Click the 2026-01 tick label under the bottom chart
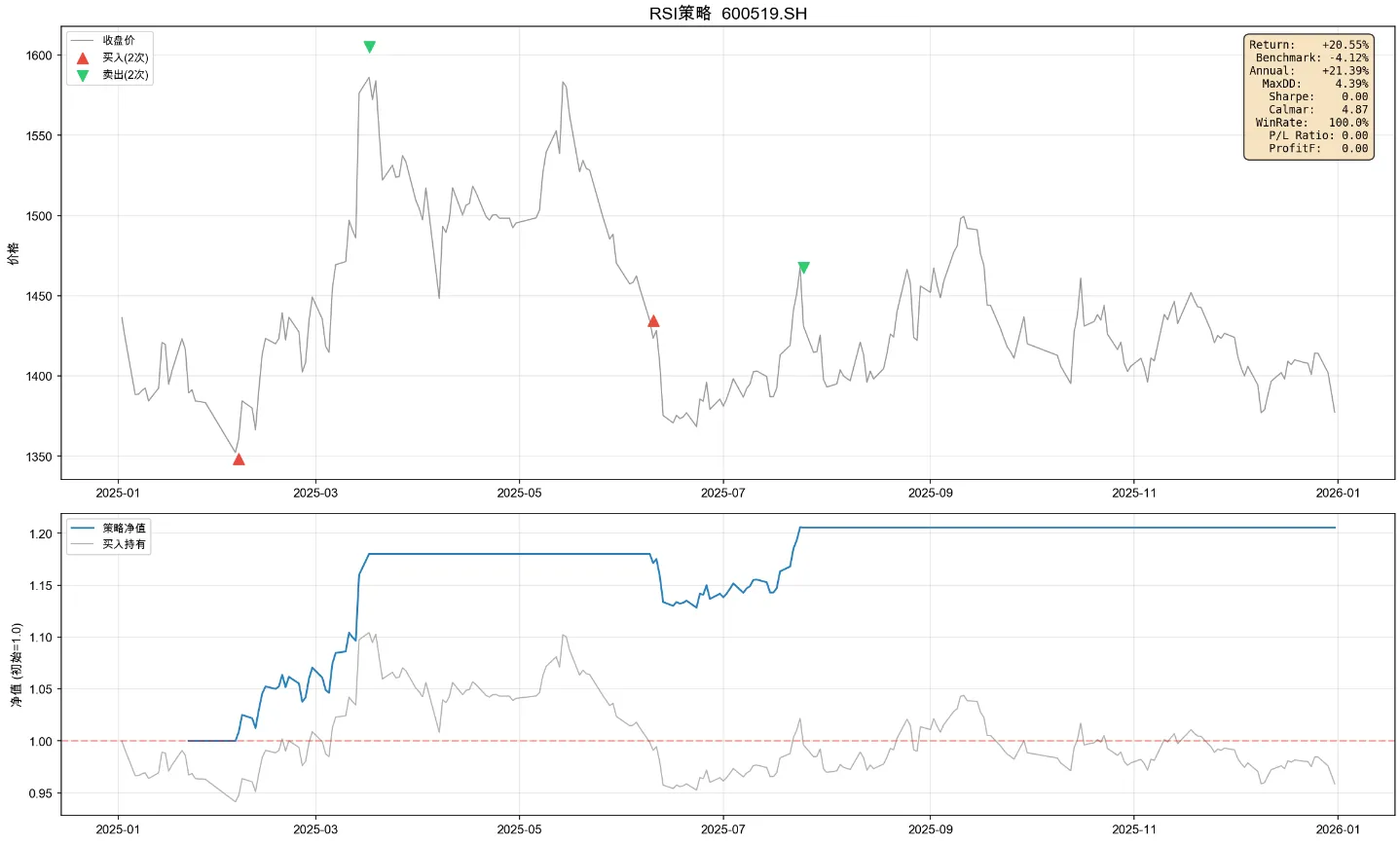Screen dimensions: 1400x845 coord(1337,829)
